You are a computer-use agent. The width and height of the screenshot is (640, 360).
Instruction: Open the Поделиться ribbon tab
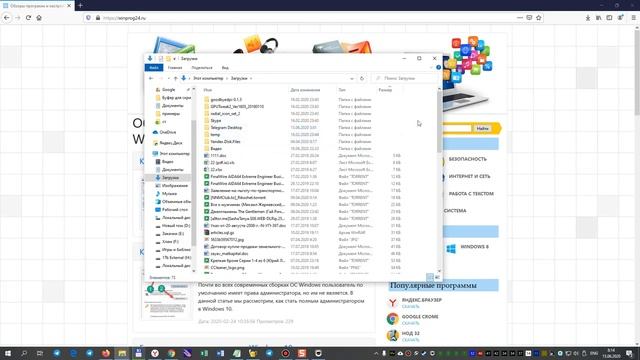pos(202,68)
